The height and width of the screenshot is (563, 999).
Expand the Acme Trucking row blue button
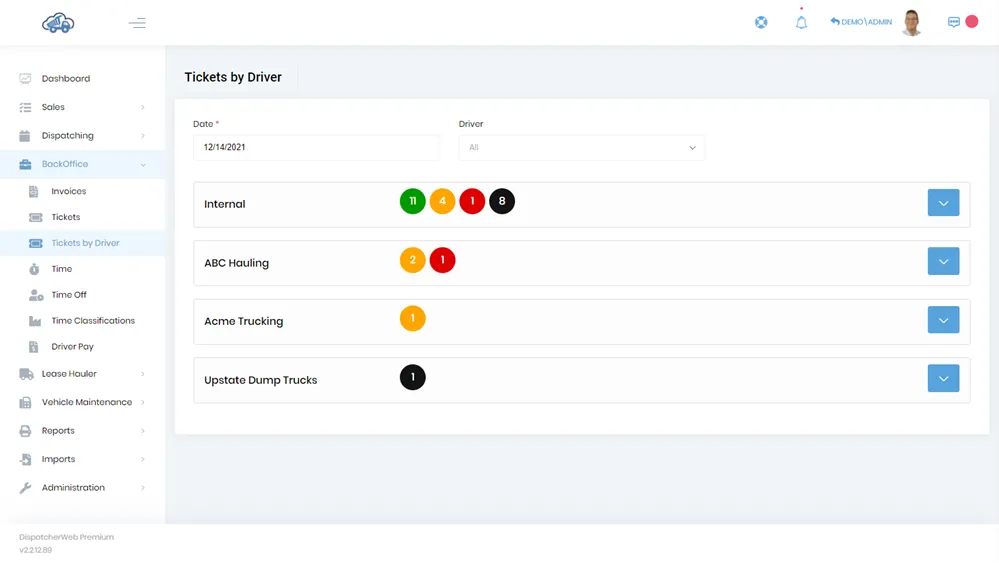943,320
